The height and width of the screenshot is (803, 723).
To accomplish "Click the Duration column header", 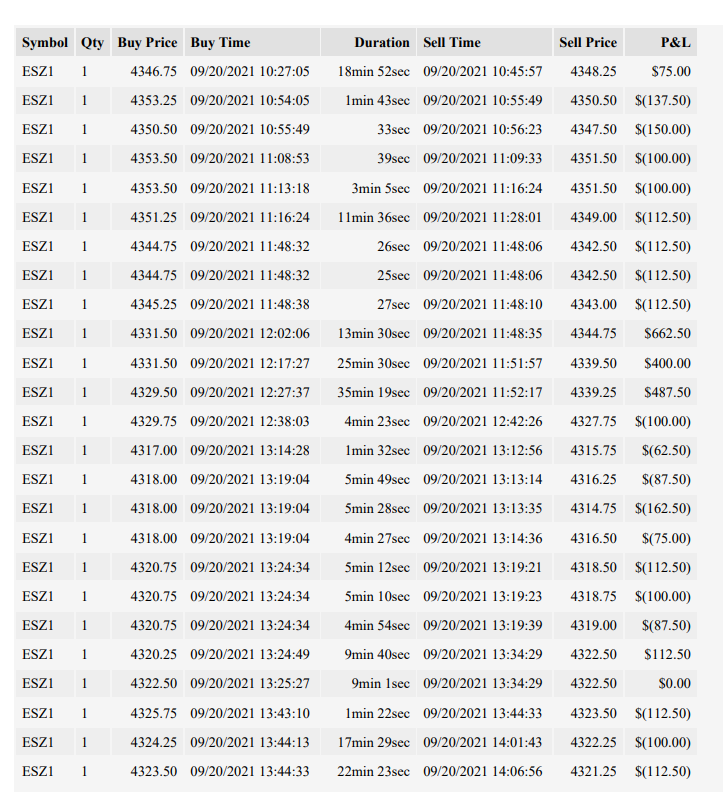I will tap(369, 42).
